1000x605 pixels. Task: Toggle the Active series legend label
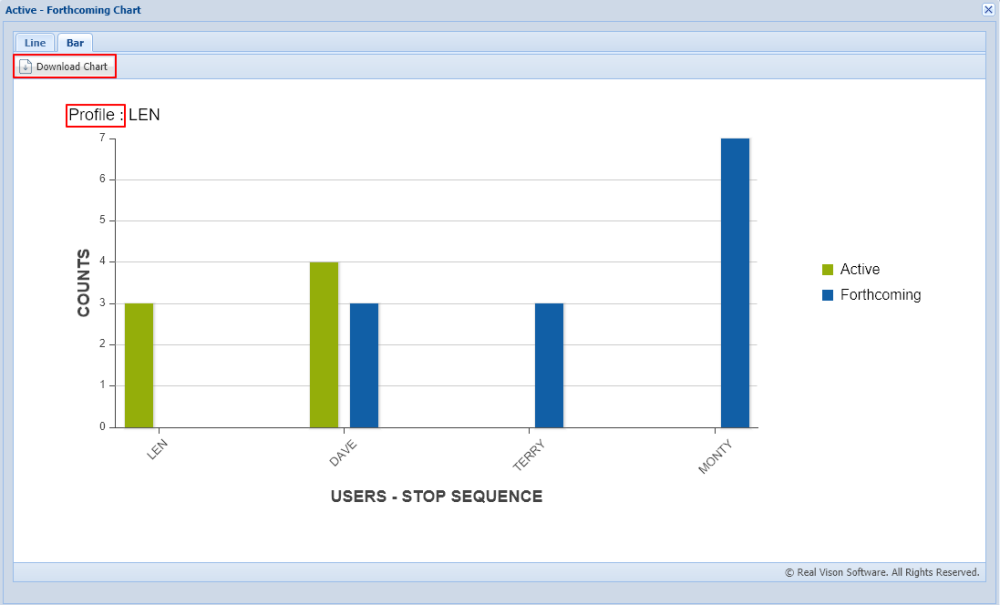pos(860,269)
